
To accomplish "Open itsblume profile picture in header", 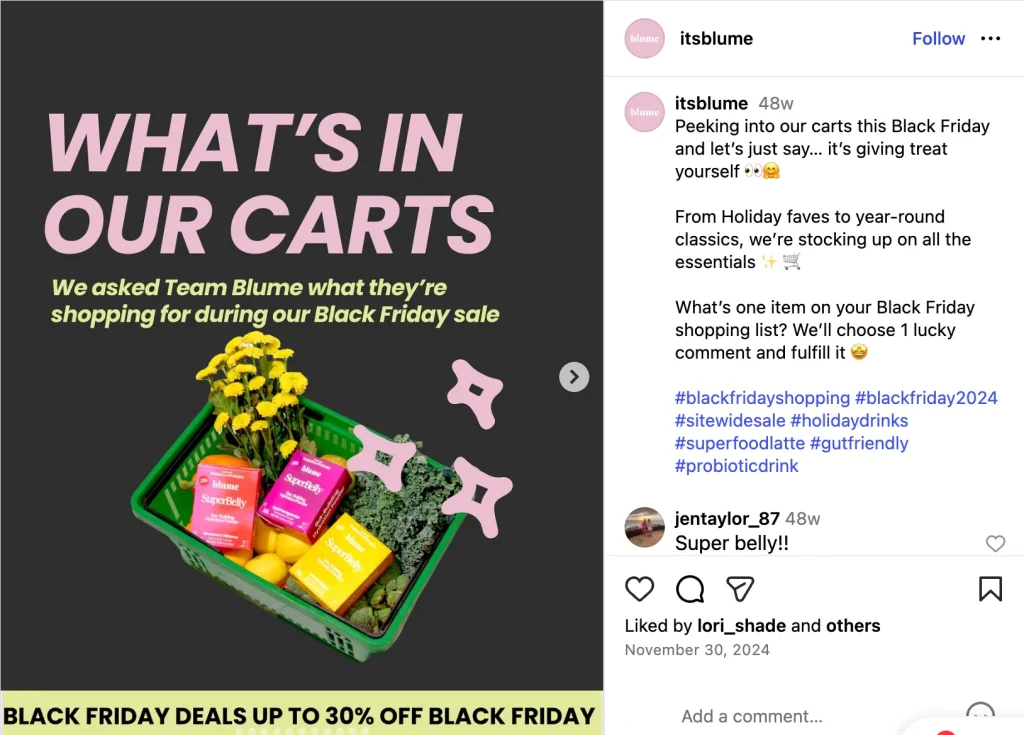I will click(645, 39).
